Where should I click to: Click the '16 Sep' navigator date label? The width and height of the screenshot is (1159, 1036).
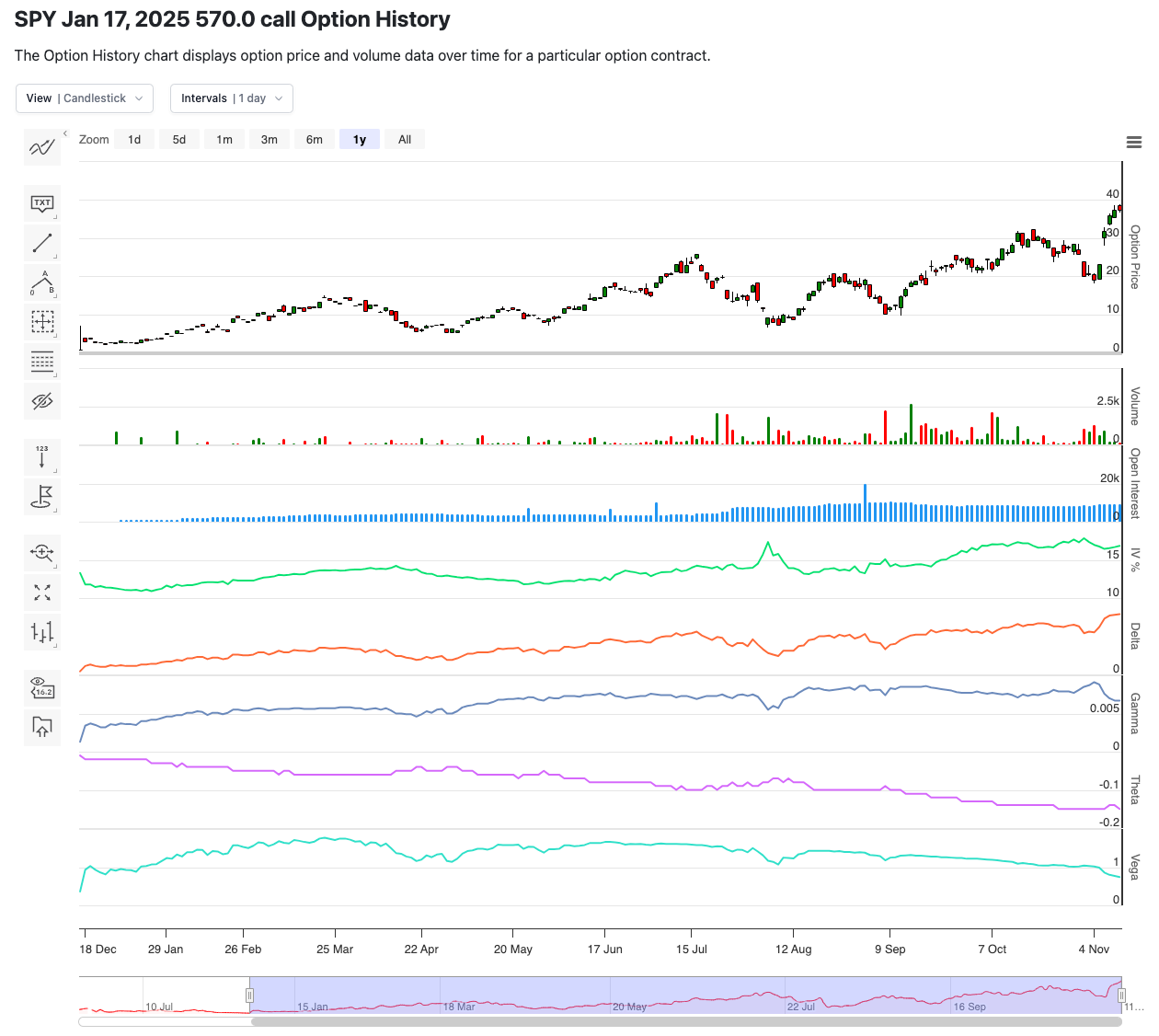coord(970,1007)
